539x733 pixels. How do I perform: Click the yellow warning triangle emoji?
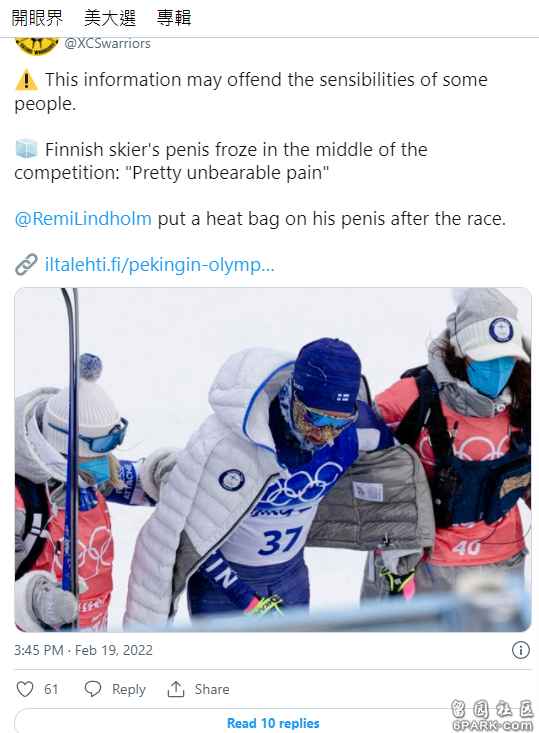point(26,80)
